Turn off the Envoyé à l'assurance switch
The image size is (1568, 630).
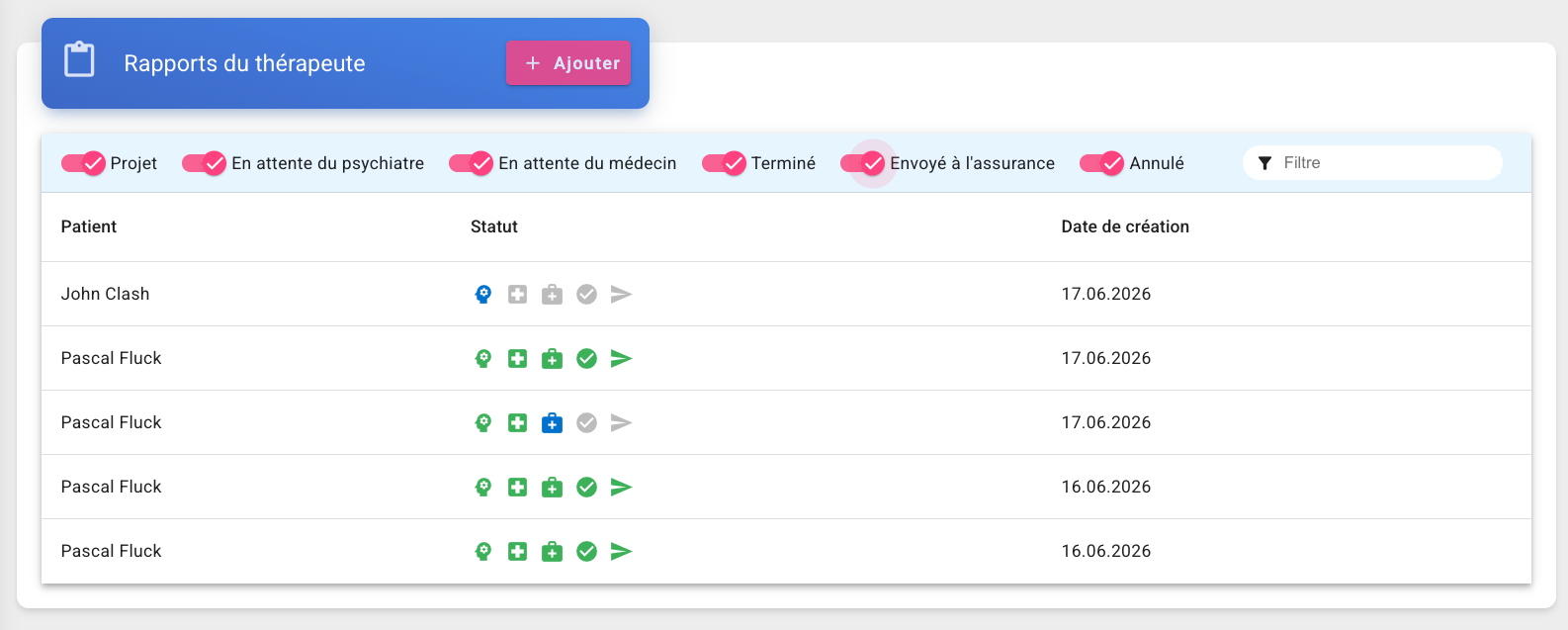pos(862,163)
